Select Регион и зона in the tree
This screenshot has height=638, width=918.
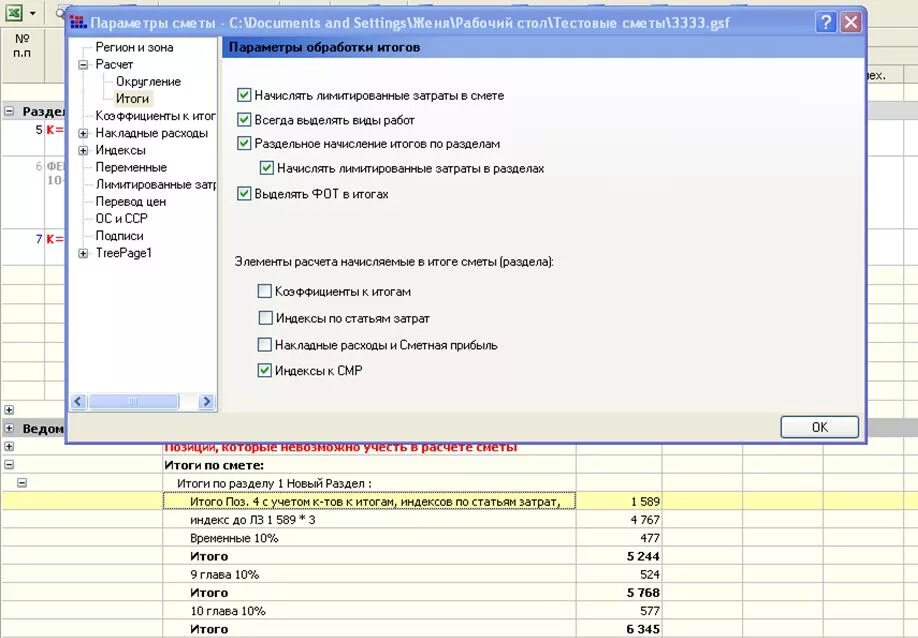pyautogui.click(x=134, y=47)
